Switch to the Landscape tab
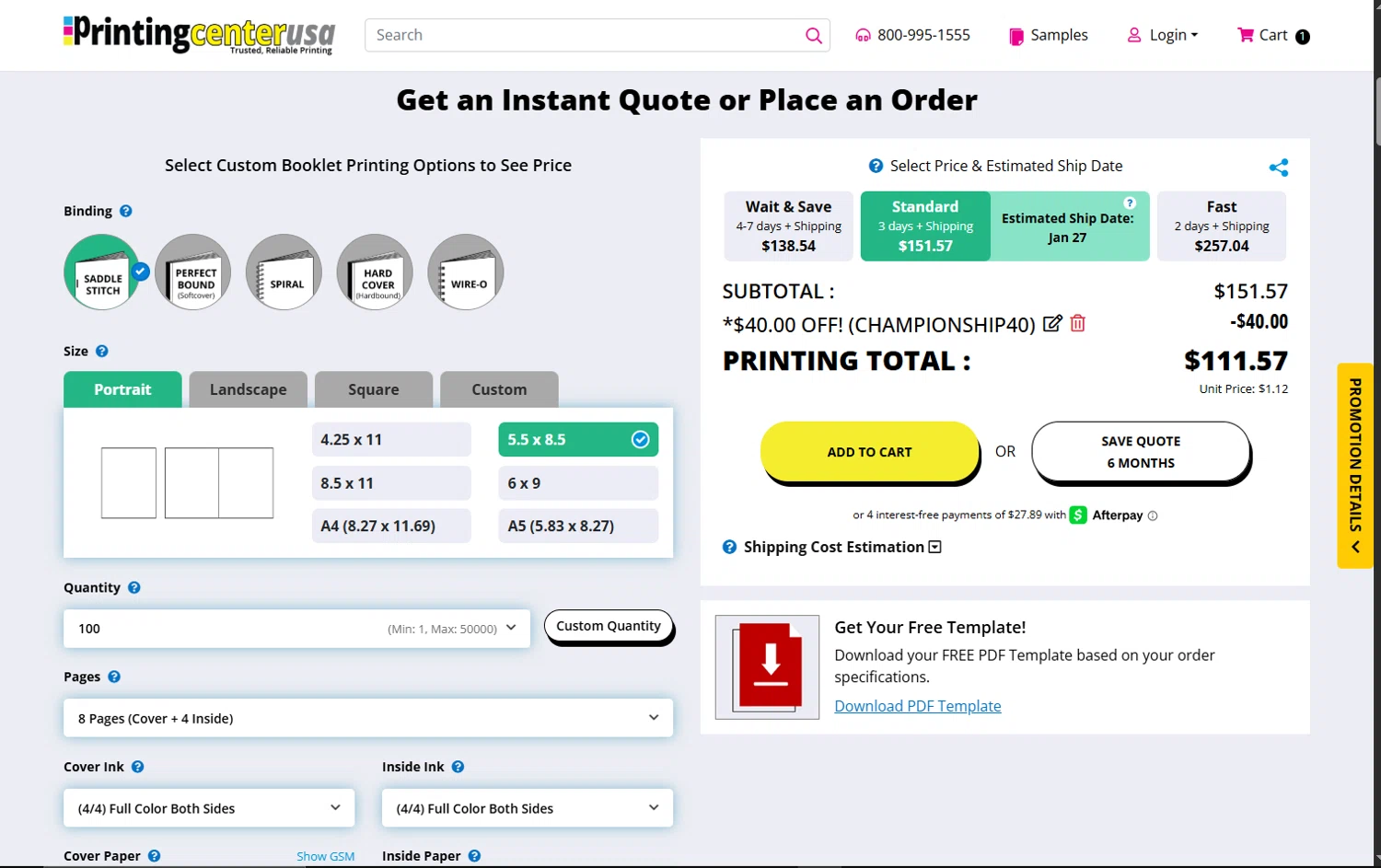The height and width of the screenshot is (868, 1381). tap(248, 389)
